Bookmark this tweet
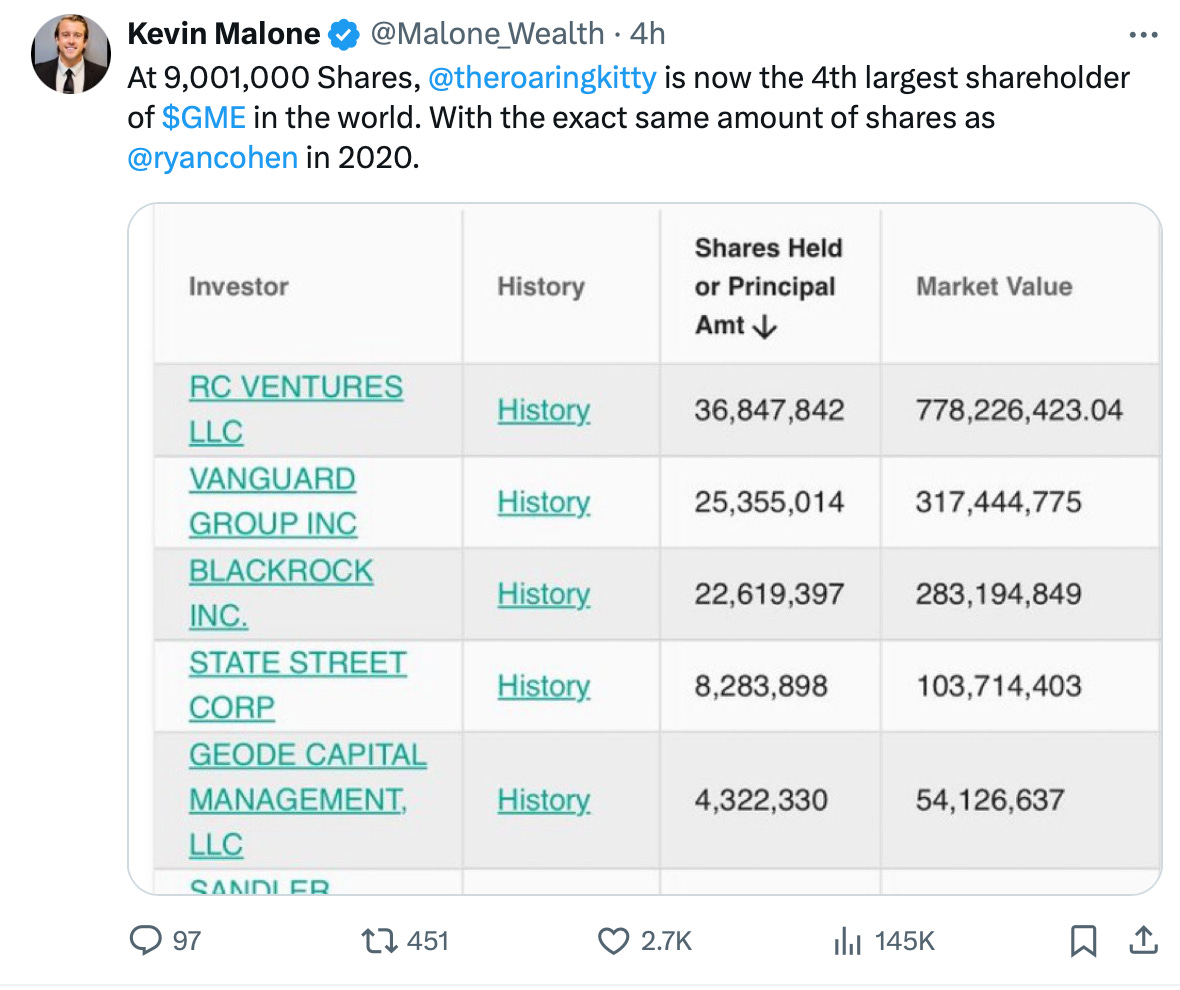The height and width of the screenshot is (990, 1180). (x=1084, y=941)
